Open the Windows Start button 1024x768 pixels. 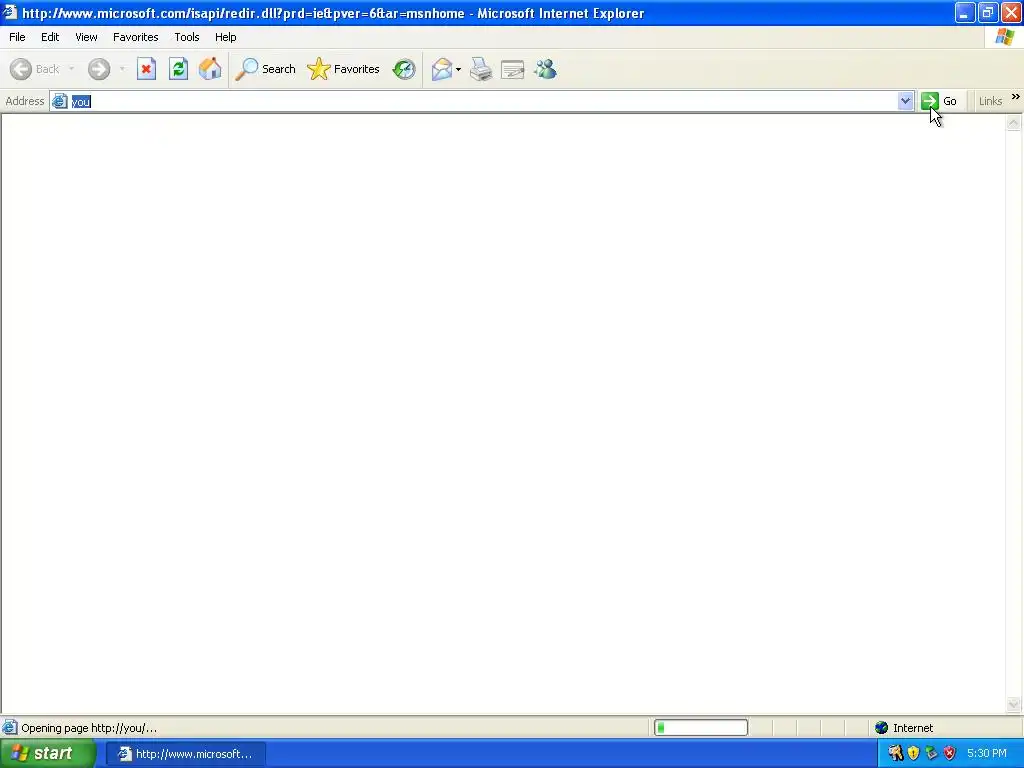[46, 754]
